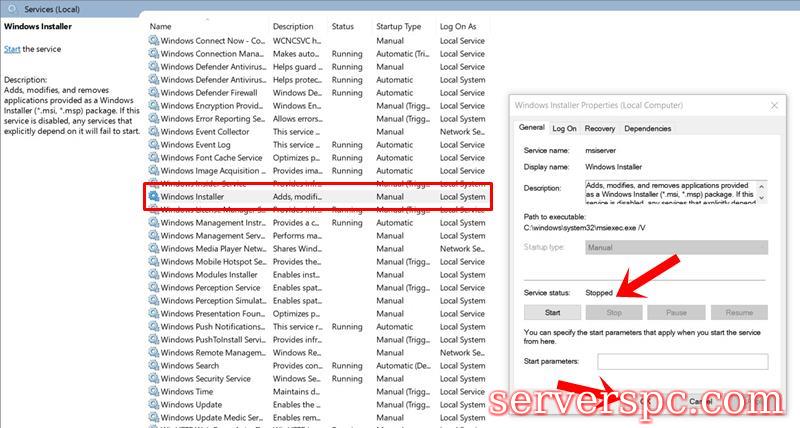The width and height of the screenshot is (800, 428).
Task: Open the Startup type dropdown
Action: (x=676, y=247)
